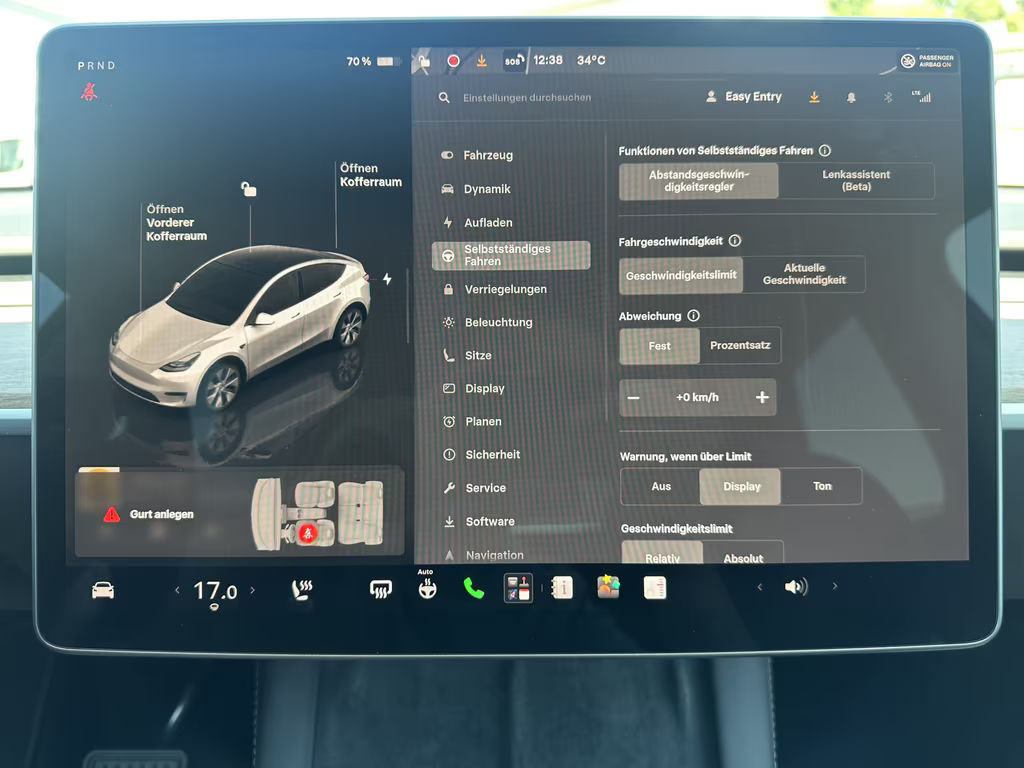Screen dimensions: 1024x768
Task: Open the Beleuchtung lighting menu
Action: 511,322
